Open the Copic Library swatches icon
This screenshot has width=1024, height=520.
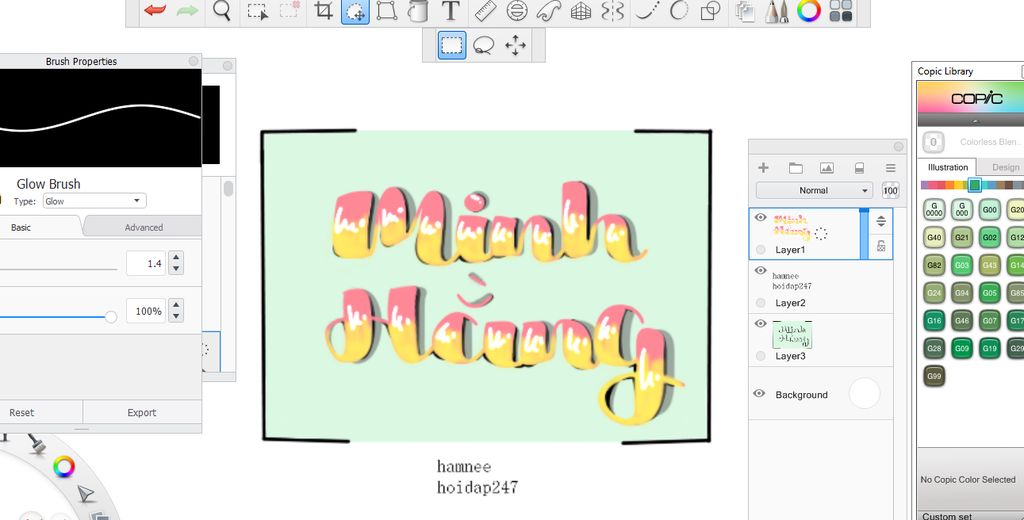tap(841, 10)
